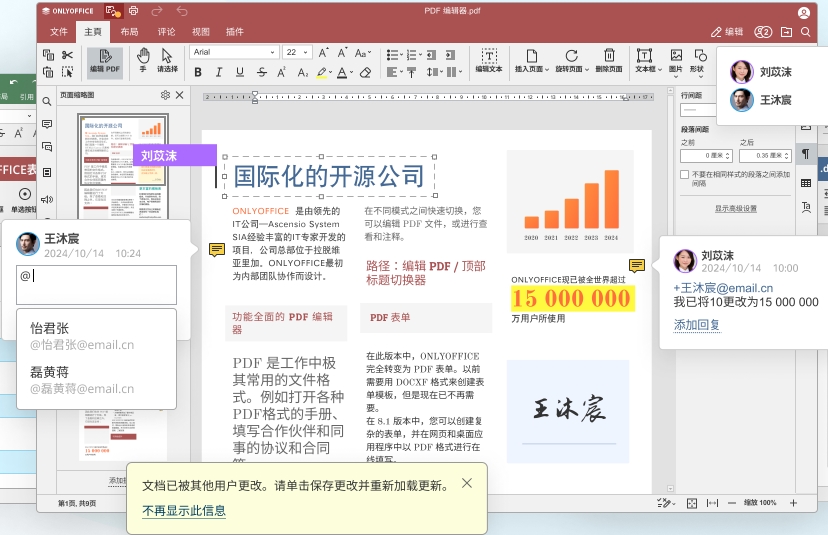828x535 pixels.
Task: Click the Decrease indent icon
Action: [431, 54]
